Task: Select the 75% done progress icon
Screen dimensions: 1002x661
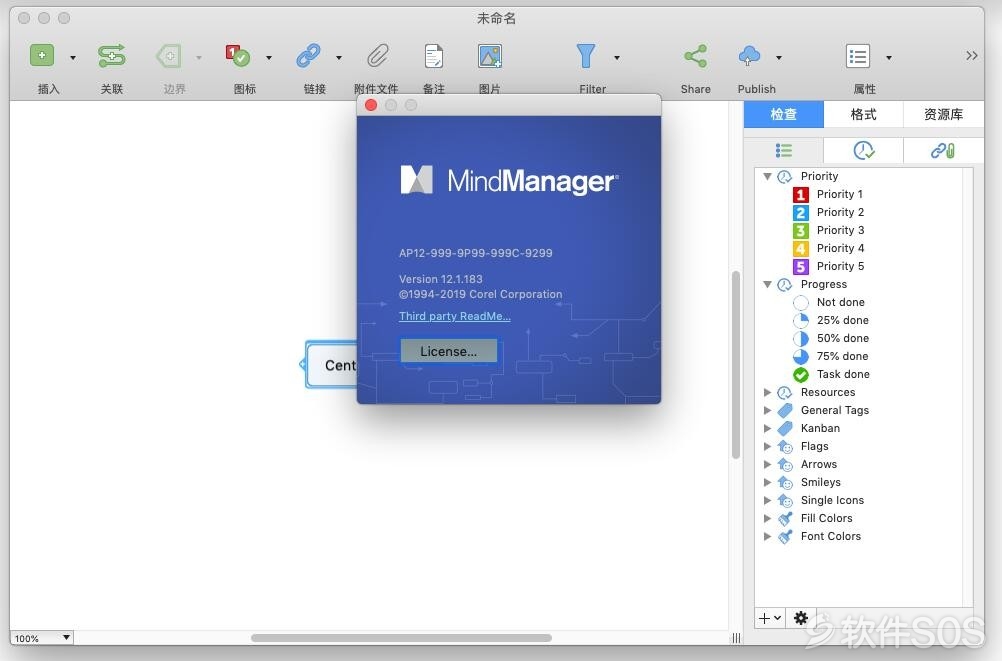Action: click(801, 356)
